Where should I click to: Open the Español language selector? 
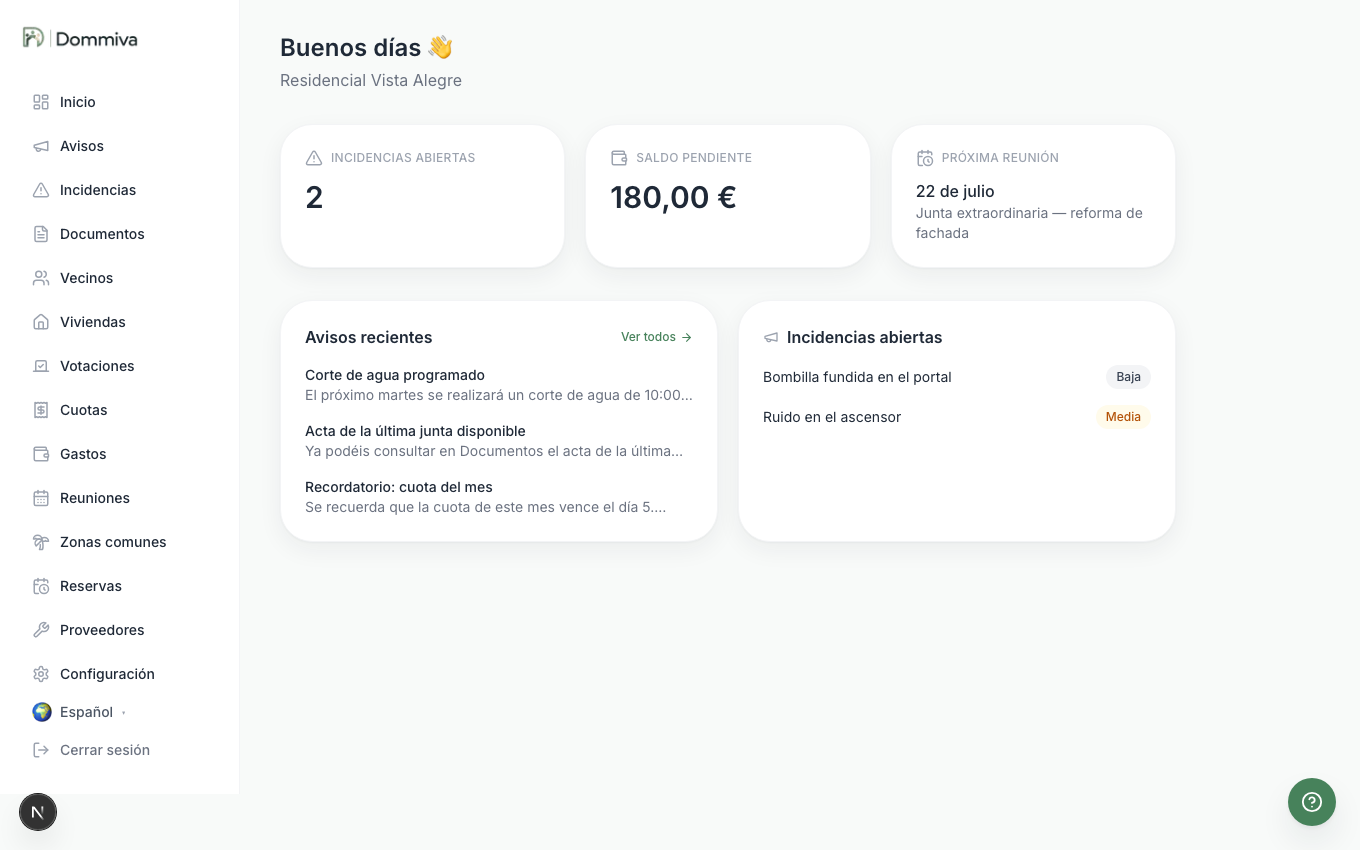click(86, 712)
